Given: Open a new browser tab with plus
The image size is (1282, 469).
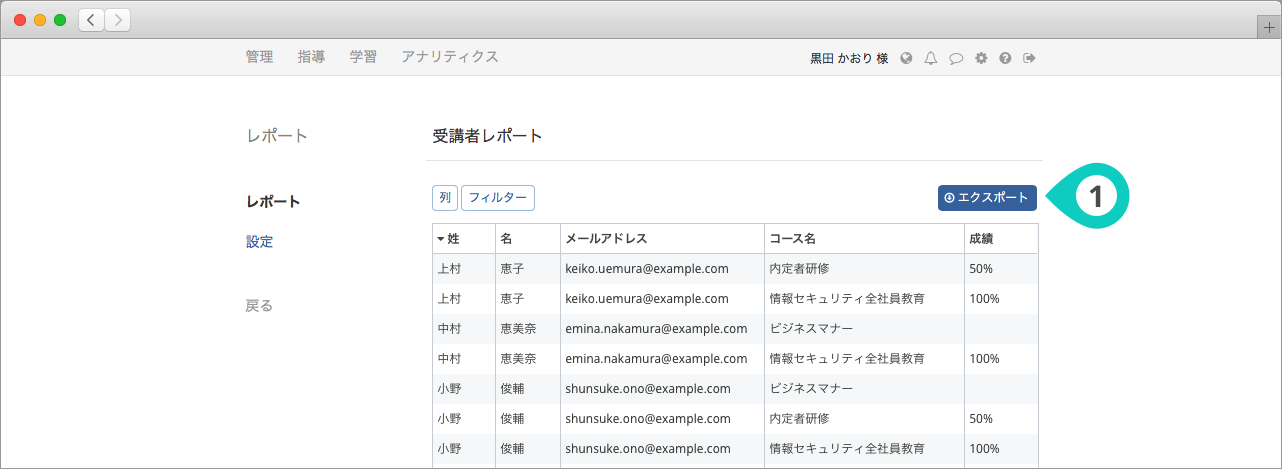Looking at the screenshot, I should 1270,28.
